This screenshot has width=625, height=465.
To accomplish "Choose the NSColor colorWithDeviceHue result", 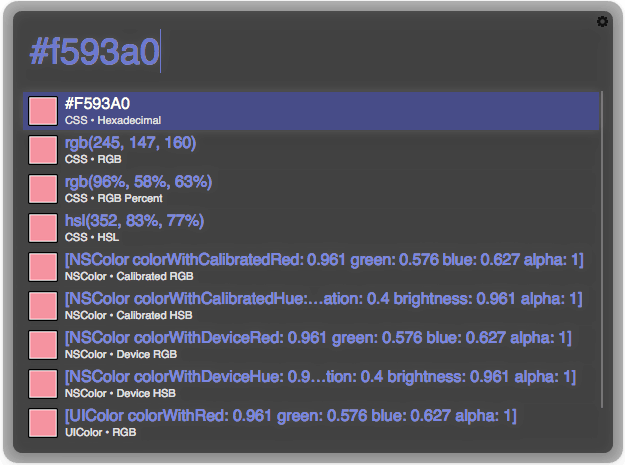I will pyautogui.click(x=311, y=384).
